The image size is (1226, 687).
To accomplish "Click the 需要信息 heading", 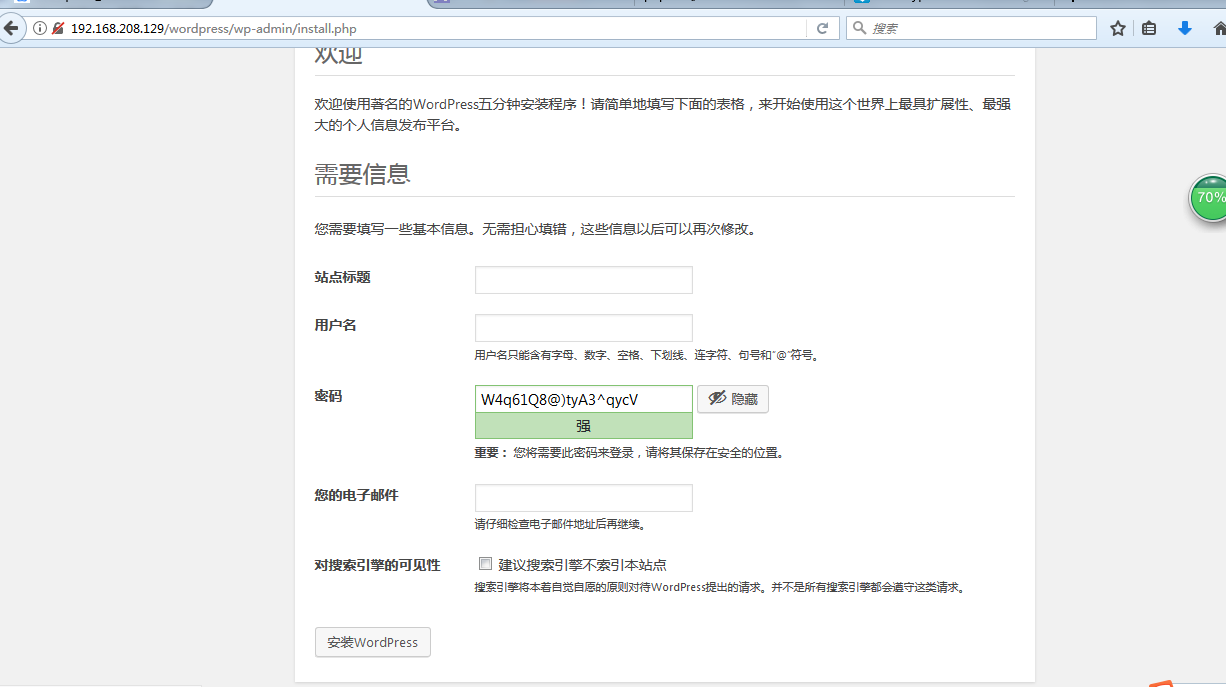I will tap(363, 174).
